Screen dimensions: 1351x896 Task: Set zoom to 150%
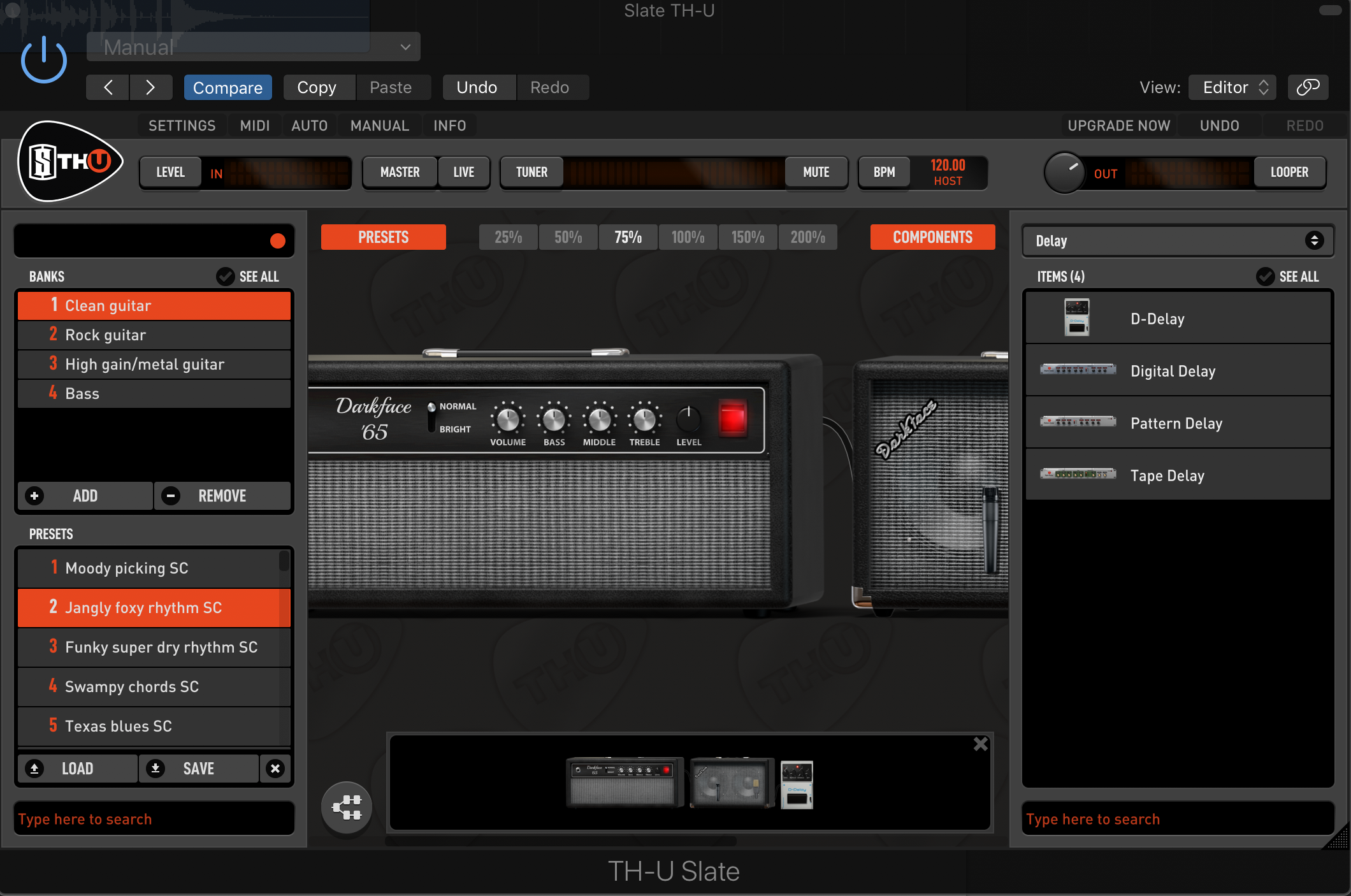pos(748,237)
